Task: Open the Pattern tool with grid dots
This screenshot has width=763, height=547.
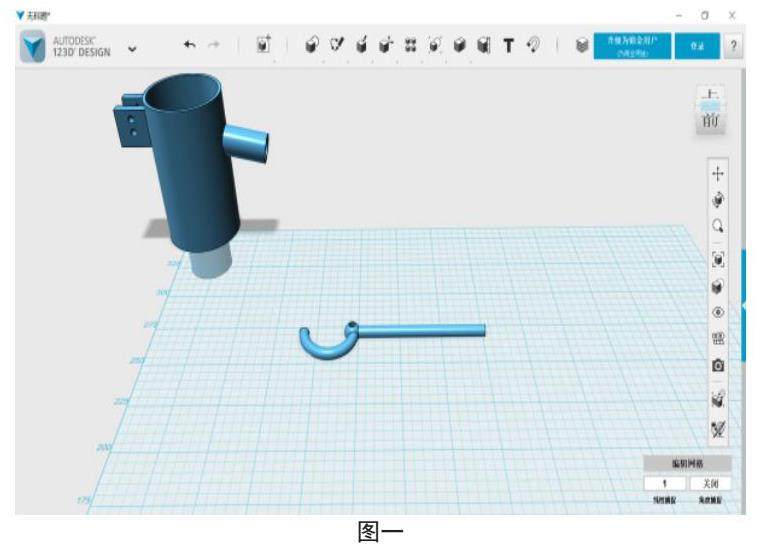Action: (x=409, y=46)
